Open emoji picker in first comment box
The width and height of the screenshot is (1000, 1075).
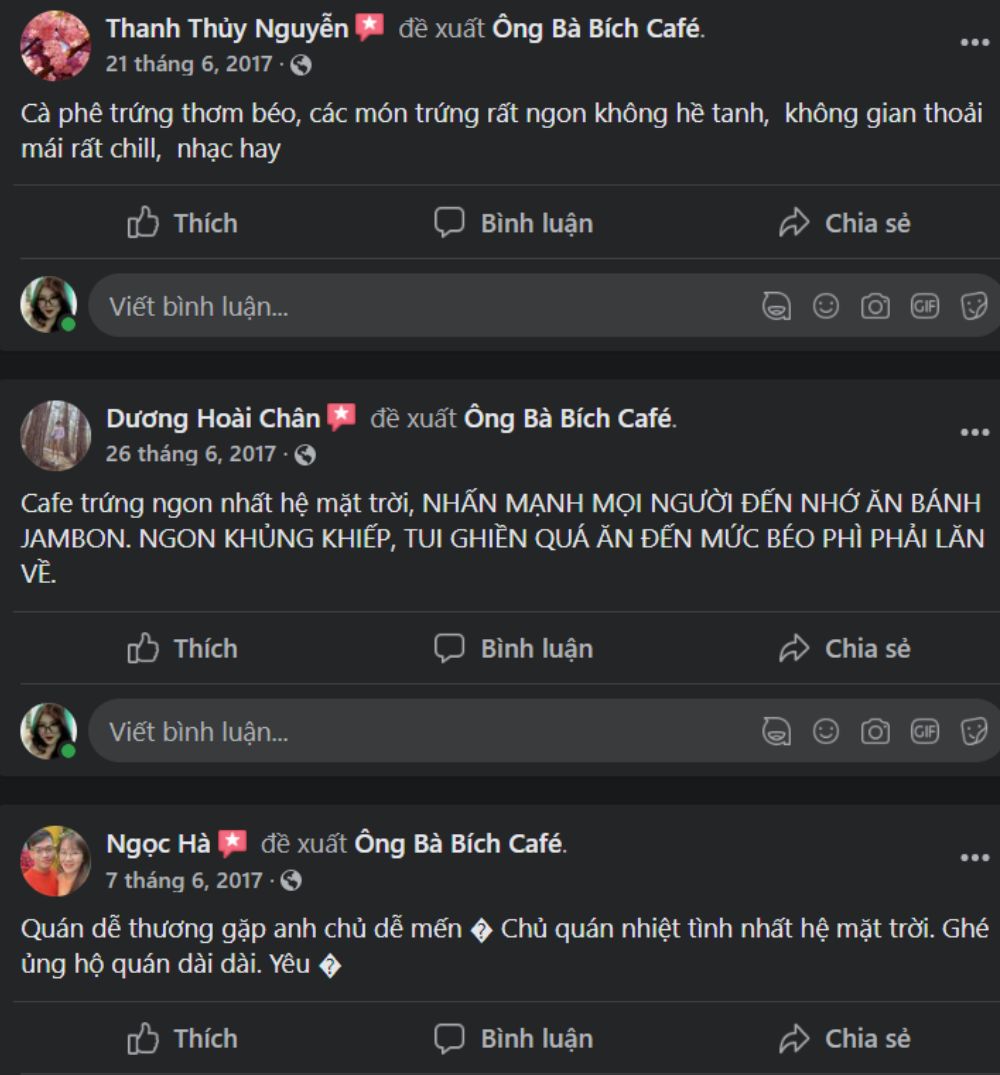(825, 306)
